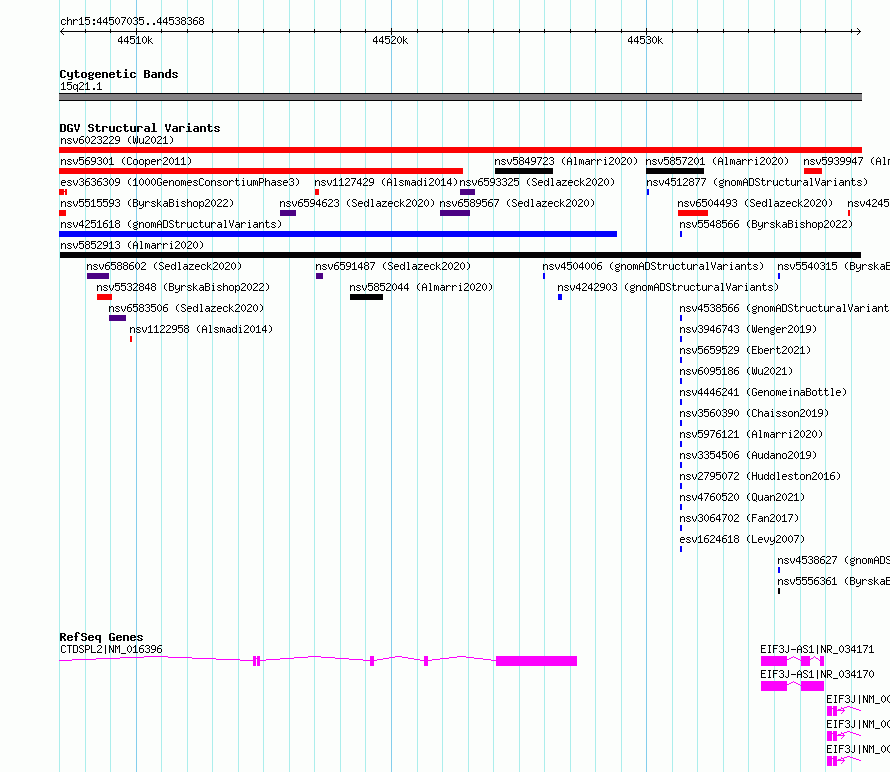The image size is (890, 772).
Task: Open the nsv569301 (Cooper2011) label
Action: [126, 161]
